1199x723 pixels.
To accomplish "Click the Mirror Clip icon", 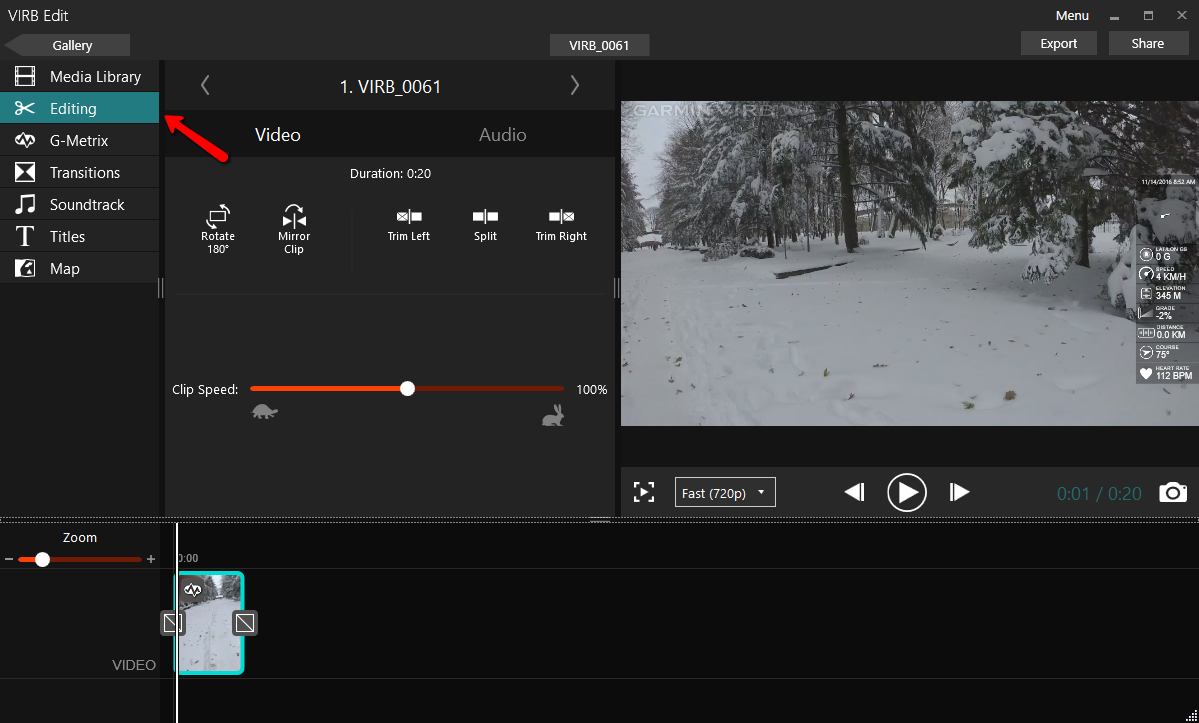I will coord(294,216).
